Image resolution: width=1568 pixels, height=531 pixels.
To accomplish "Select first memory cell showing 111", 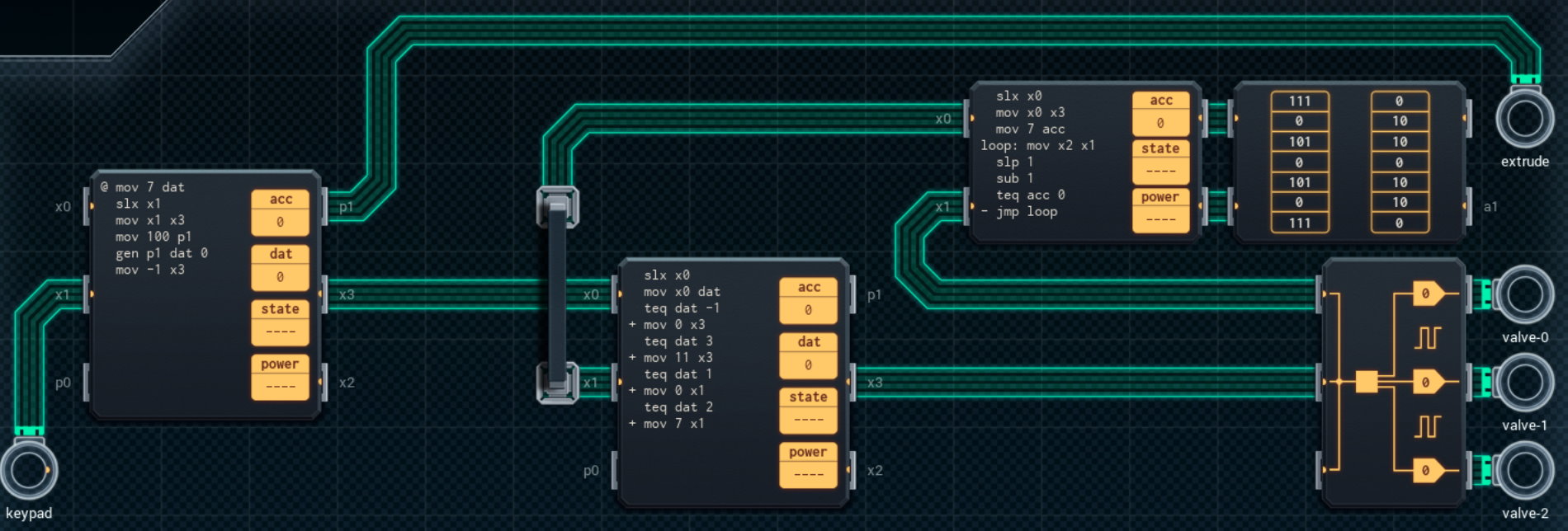I will coord(1299,101).
